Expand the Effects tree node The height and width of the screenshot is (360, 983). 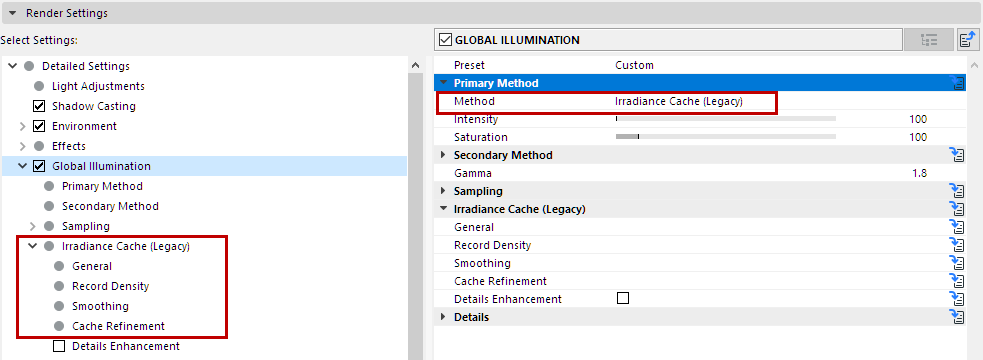point(23,146)
